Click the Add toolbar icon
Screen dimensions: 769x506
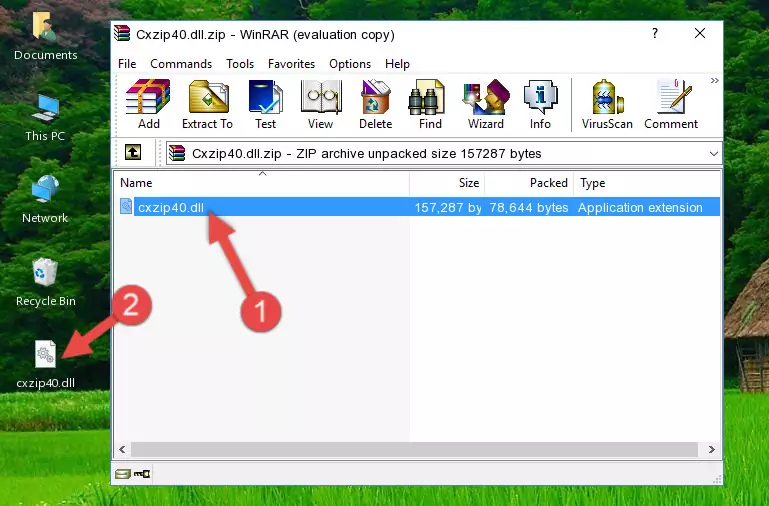148,104
